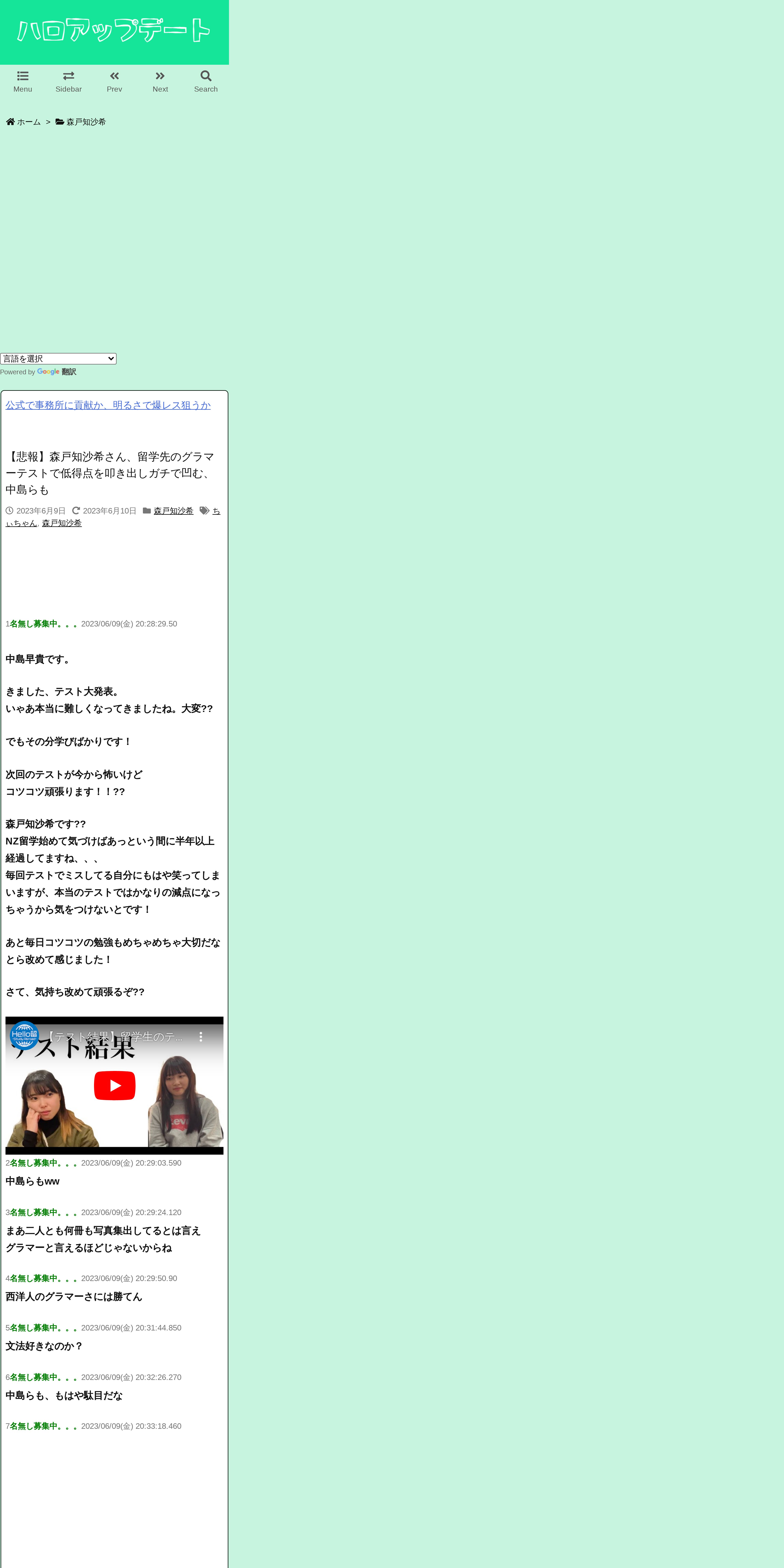Click line さて、気持ち改めて頑張るぞ??

tap(75, 992)
